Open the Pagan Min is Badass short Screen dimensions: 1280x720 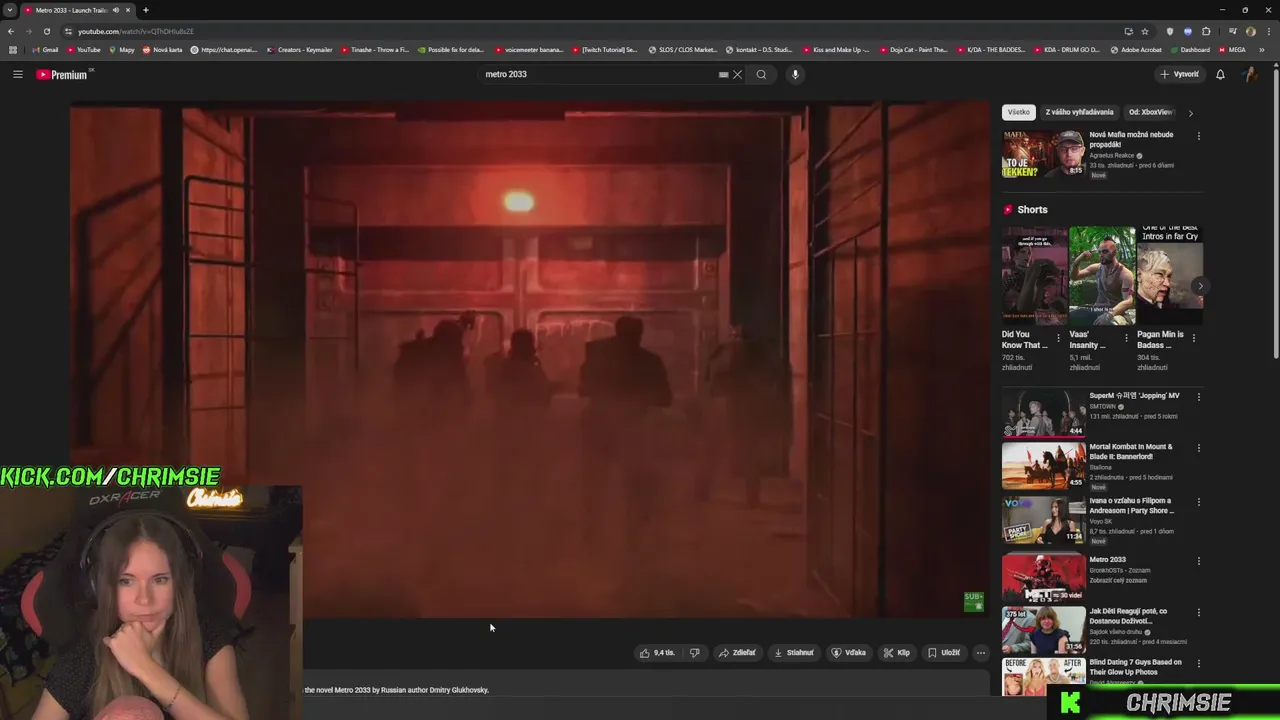1170,275
